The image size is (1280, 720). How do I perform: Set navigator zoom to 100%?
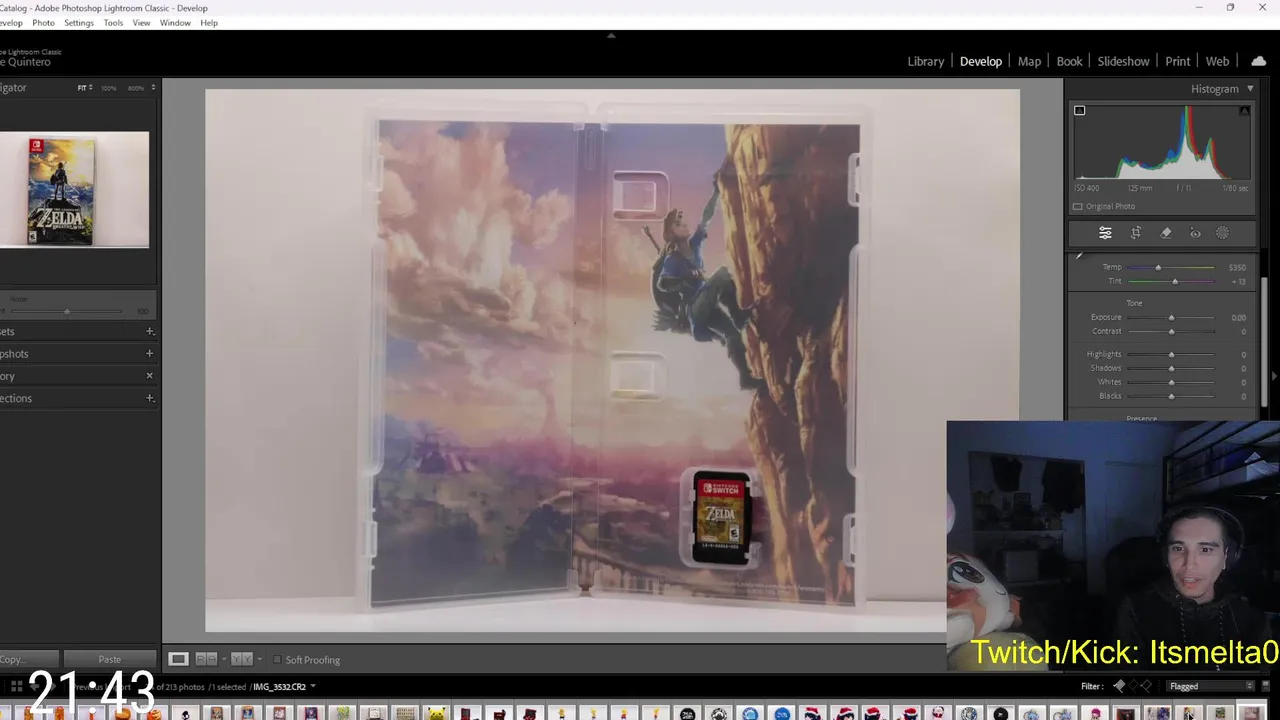108,88
